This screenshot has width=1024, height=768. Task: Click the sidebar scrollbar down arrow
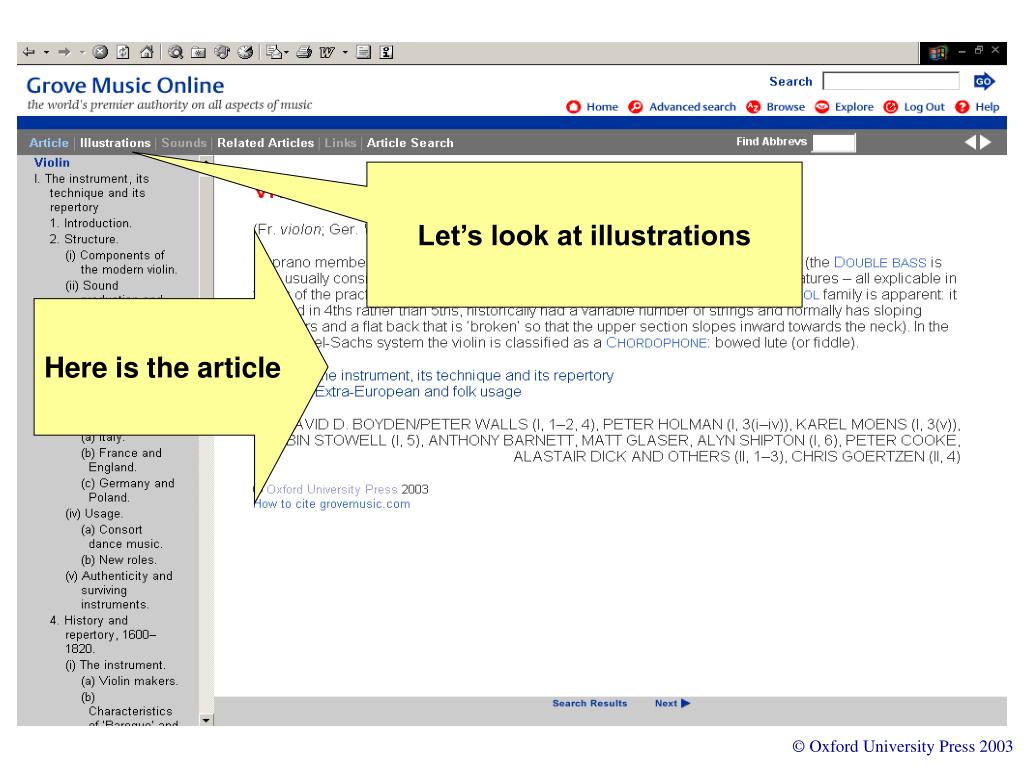click(206, 720)
